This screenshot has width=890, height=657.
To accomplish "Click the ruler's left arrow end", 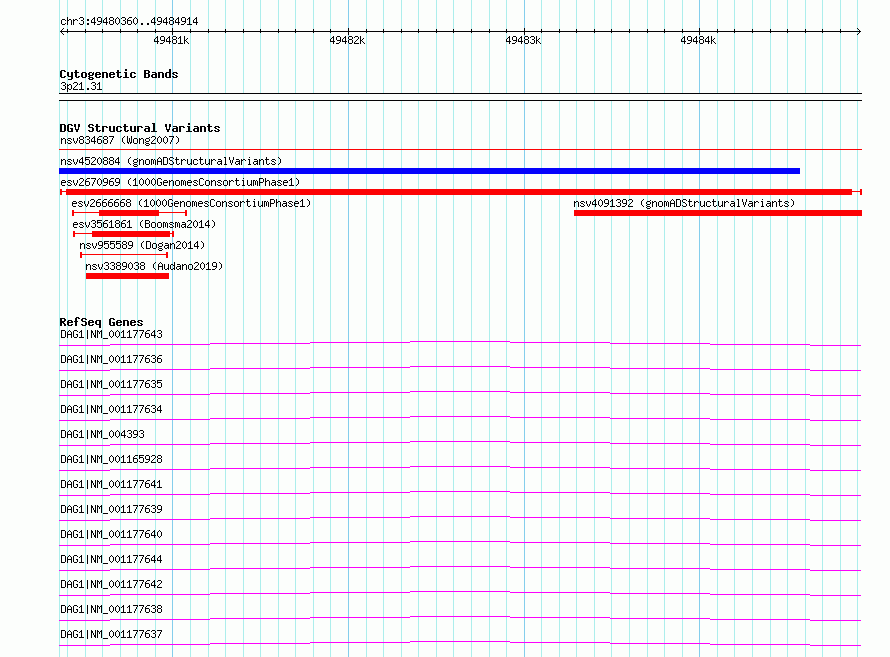I will click(x=62, y=31).
